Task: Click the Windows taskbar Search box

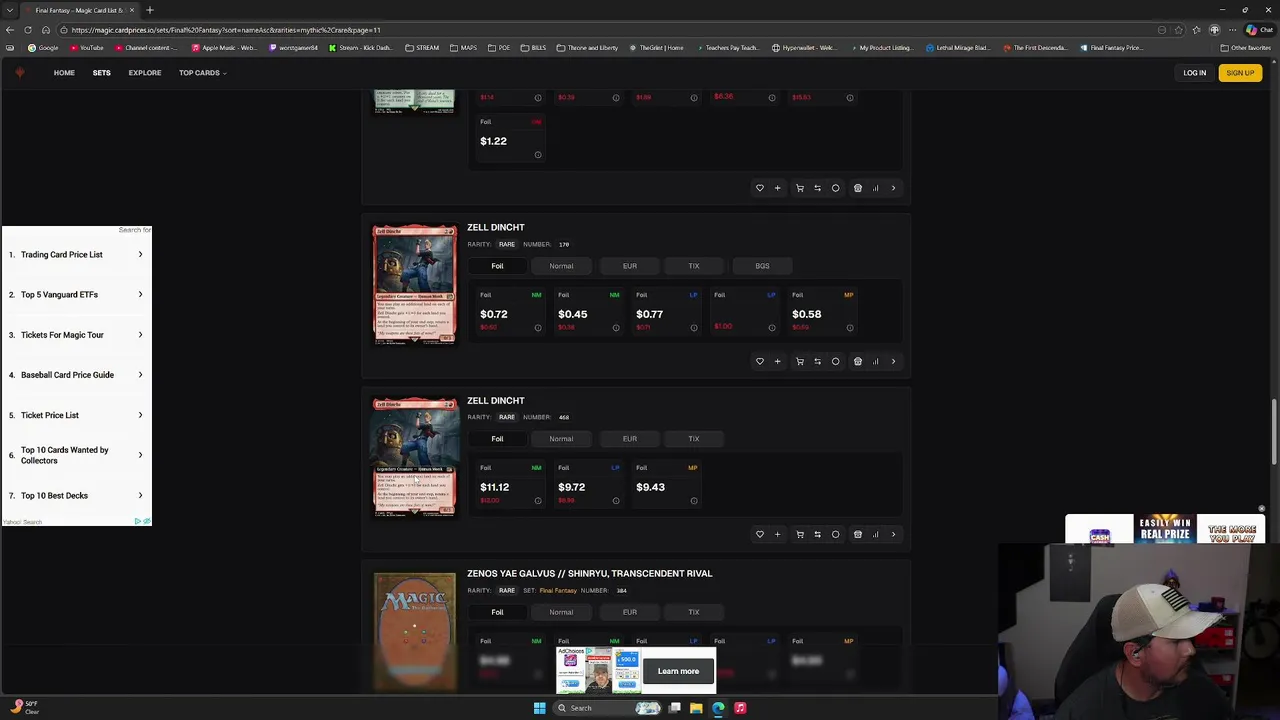Action: [607, 708]
